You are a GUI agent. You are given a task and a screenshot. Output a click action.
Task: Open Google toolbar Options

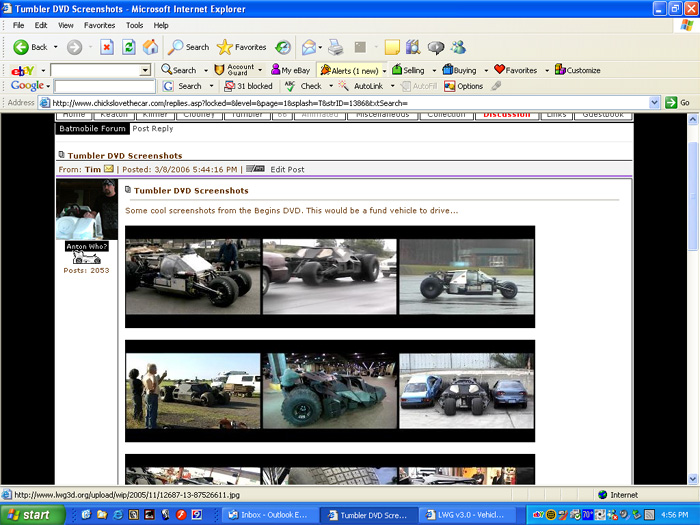pos(464,86)
